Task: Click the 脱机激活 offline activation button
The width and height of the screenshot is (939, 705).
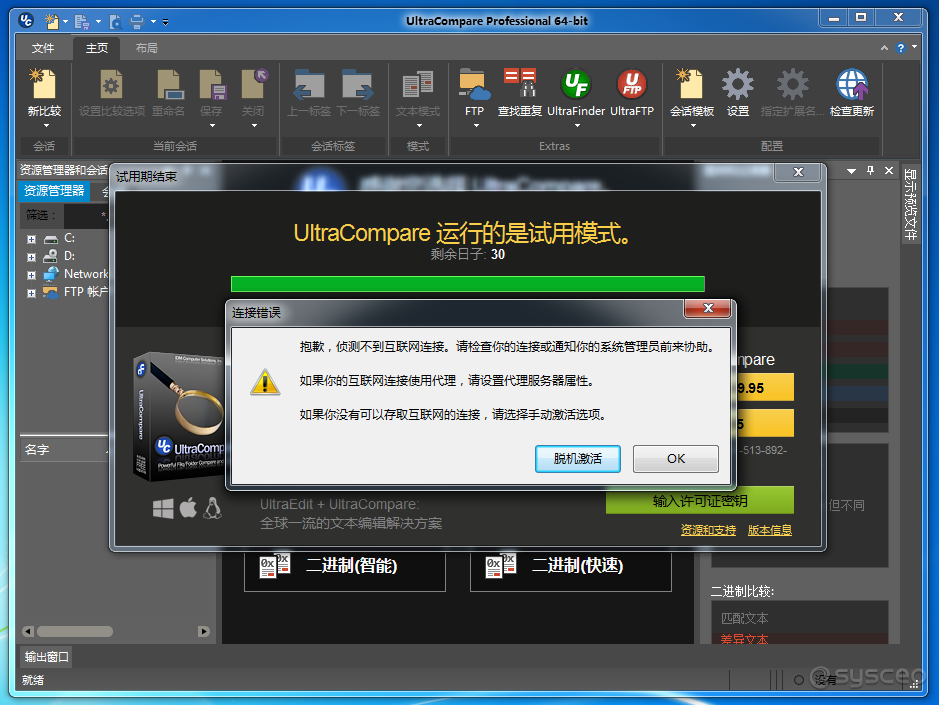Action: point(577,459)
